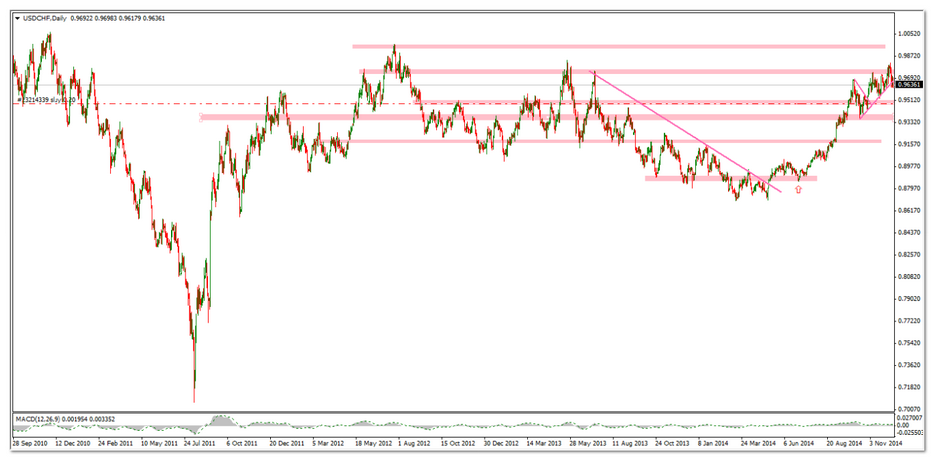Click the current price label 0.96361
This screenshot has width=934, height=463.
(908, 86)
